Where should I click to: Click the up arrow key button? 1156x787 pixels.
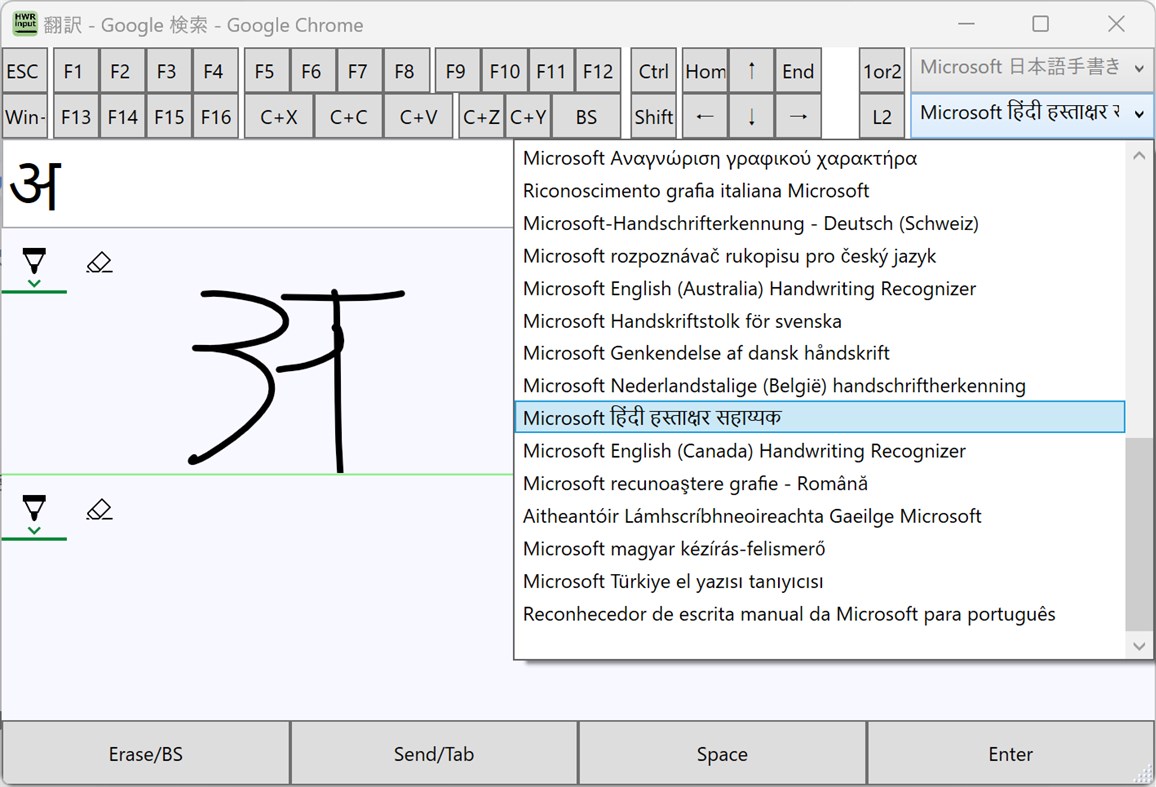point(751,71)
